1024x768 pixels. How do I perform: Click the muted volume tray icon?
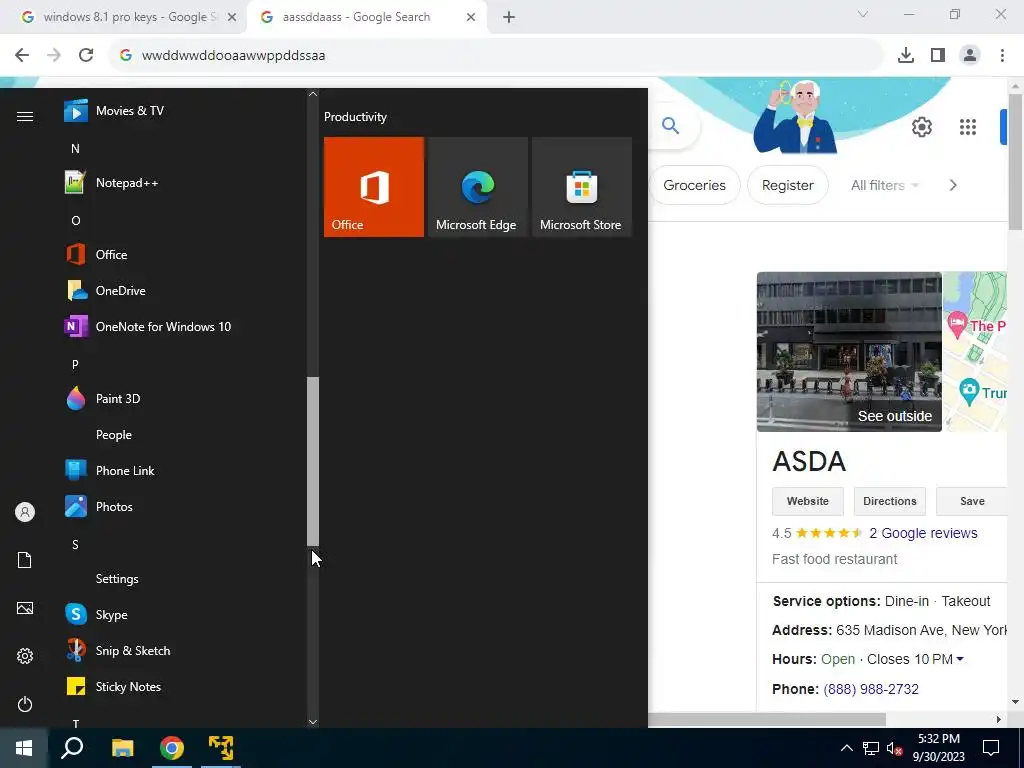(x=895, y=748)
